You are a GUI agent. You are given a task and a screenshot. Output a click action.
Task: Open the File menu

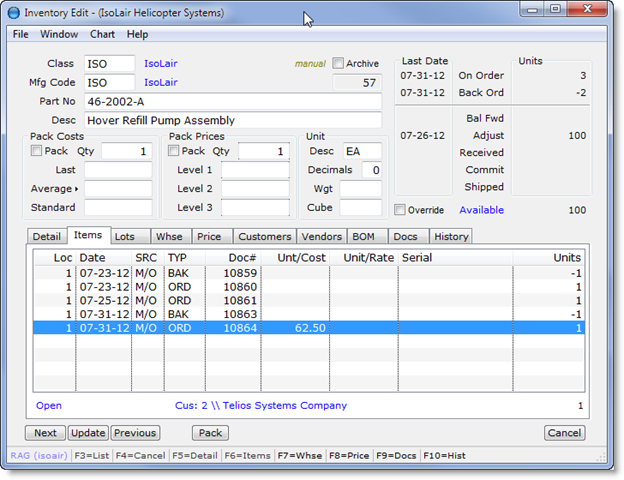(x=20, y=34)
